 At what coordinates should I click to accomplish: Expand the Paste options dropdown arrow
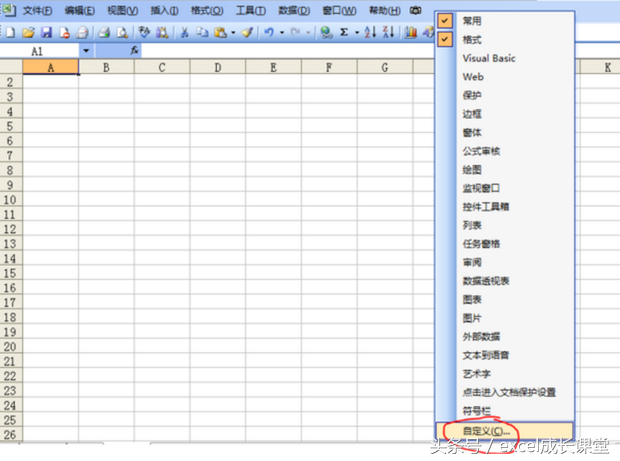coord(233,32)
